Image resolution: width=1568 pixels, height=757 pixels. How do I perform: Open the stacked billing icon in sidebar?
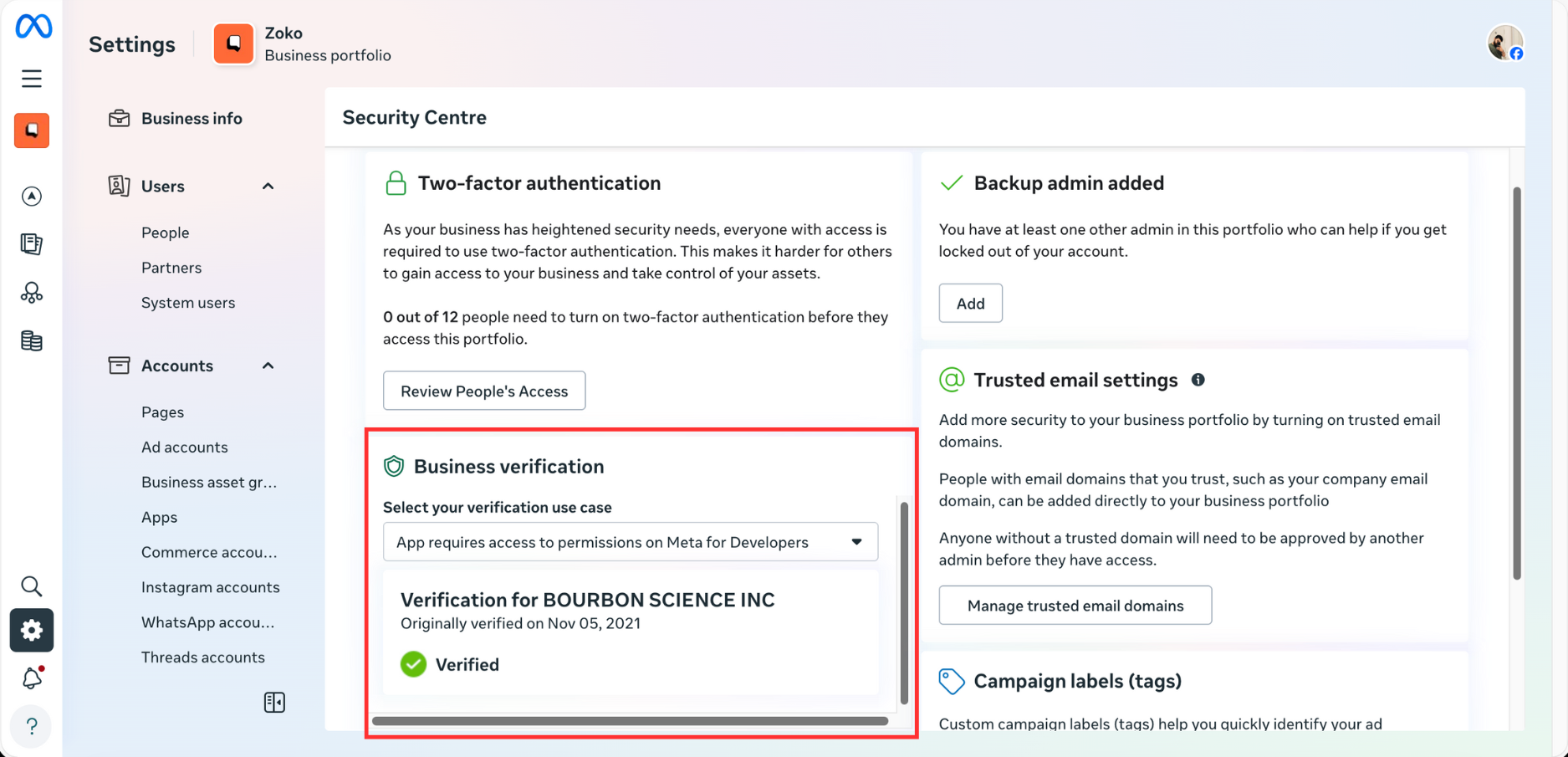(x=32, y=340)
